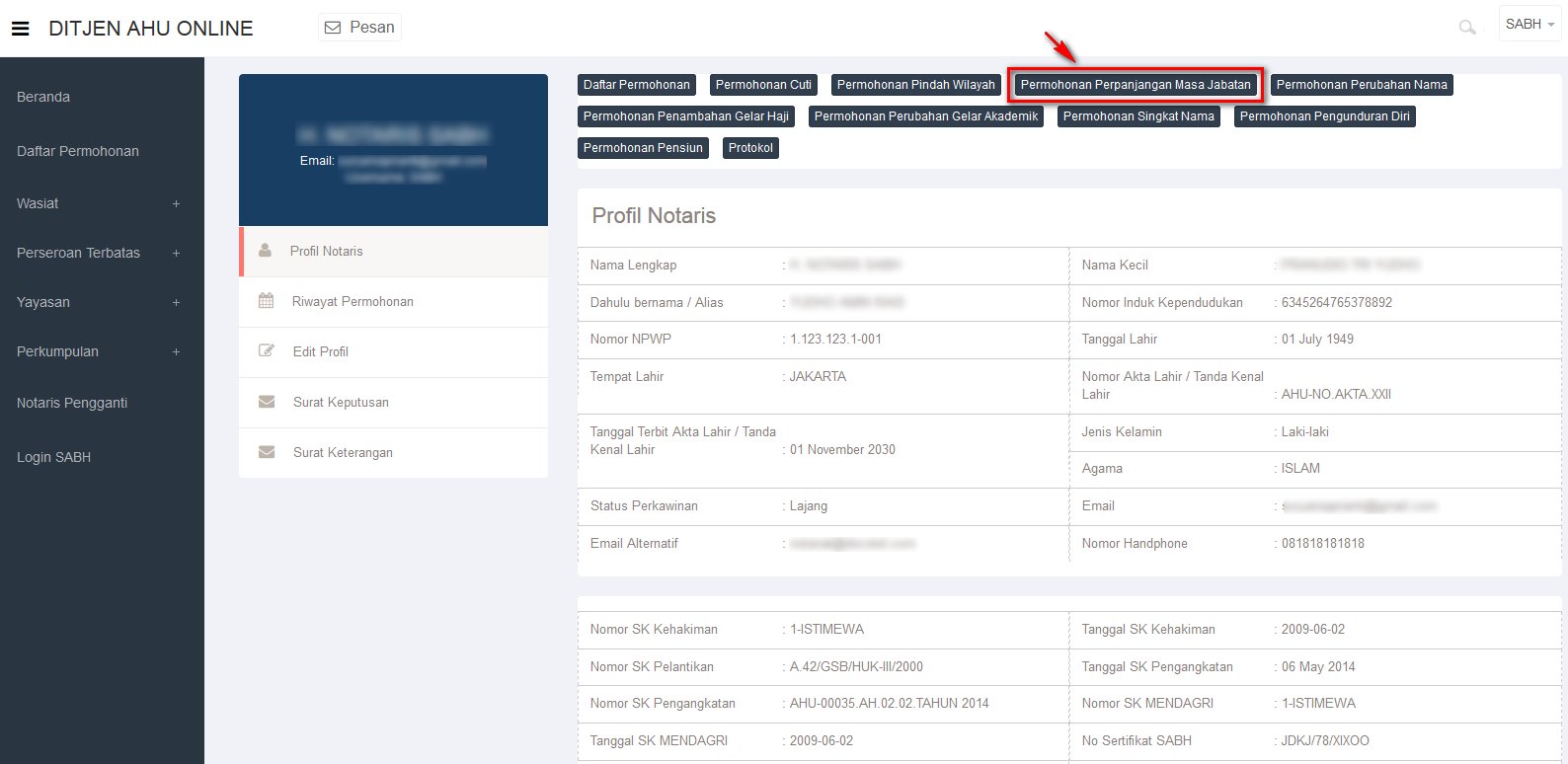Click the Pesan envelope icon
This screenshot has height=764, width=1568.
coord(333,28)
